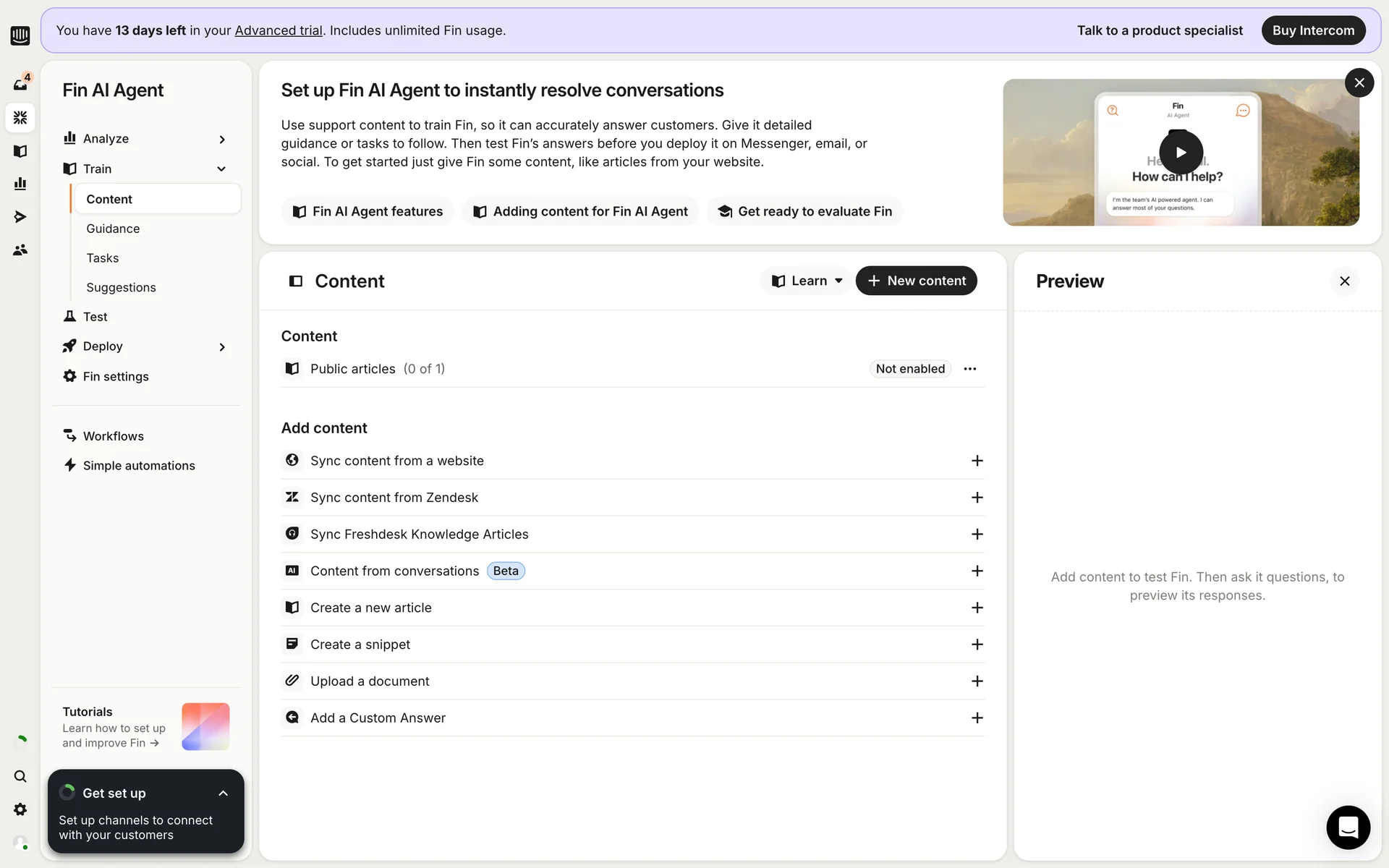The width and height of the screenshot is (1389, 868).
Task: Open Fin settings menu item
Action: coord(116,376)
